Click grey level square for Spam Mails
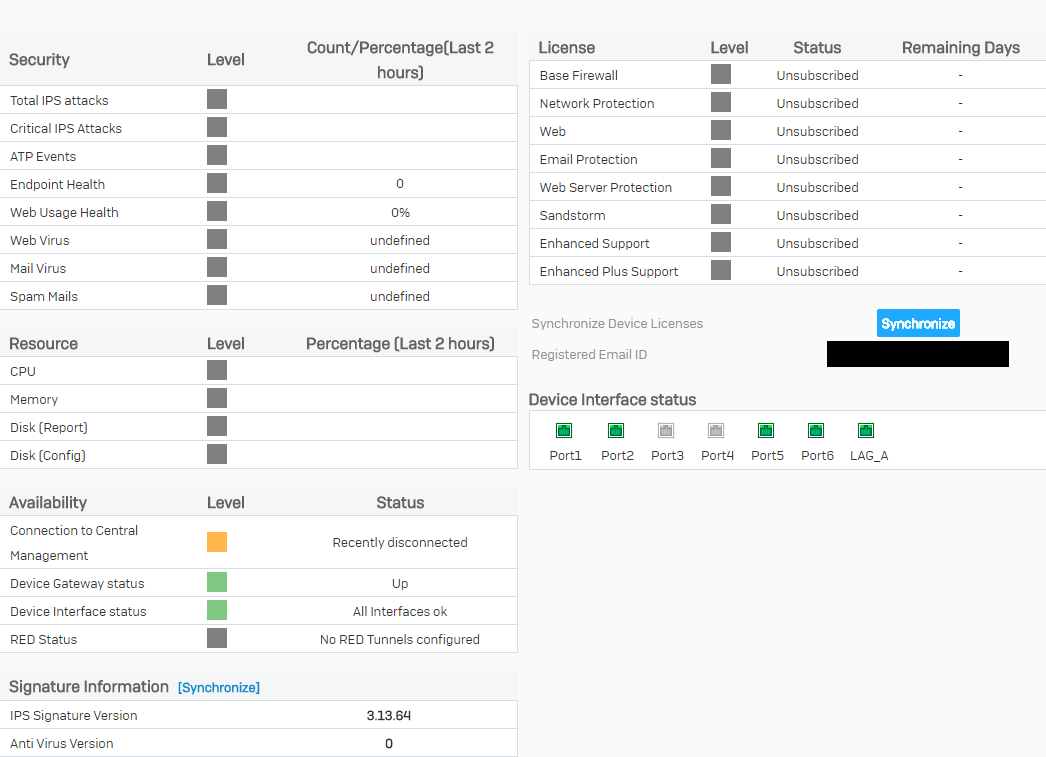 tap(217, 295)
